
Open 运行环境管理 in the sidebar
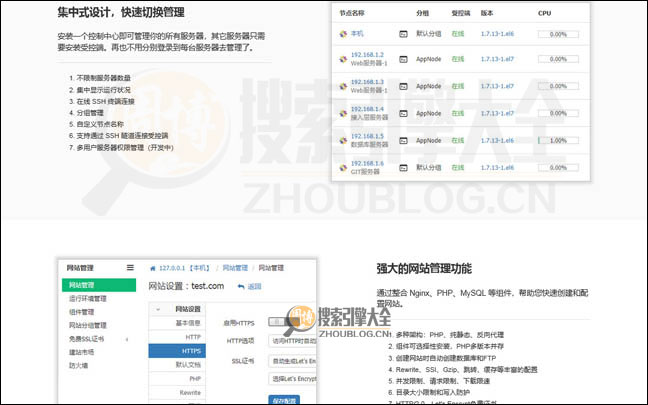point(88,298)
